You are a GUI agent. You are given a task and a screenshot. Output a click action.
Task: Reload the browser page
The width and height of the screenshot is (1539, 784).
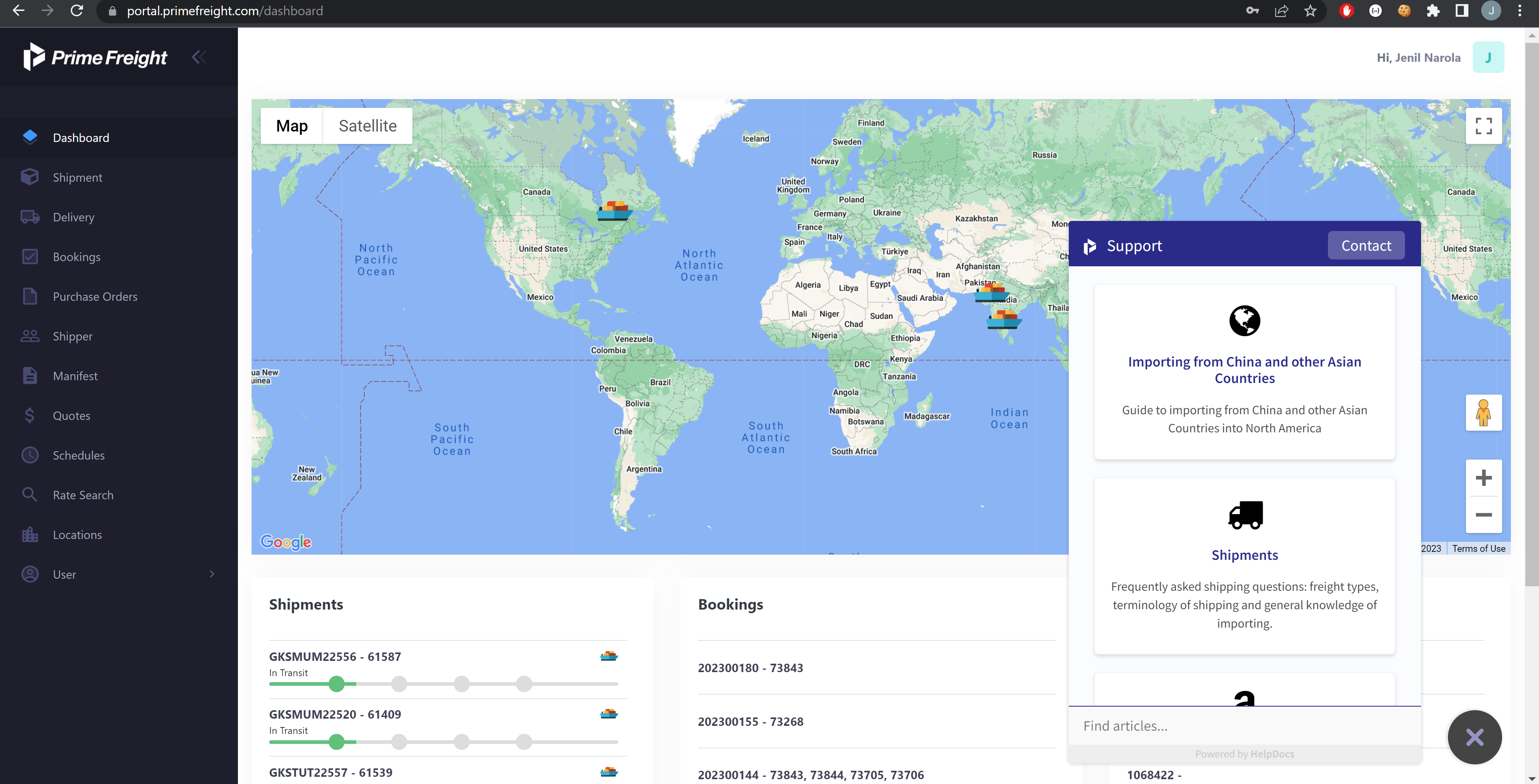point(77,11)
